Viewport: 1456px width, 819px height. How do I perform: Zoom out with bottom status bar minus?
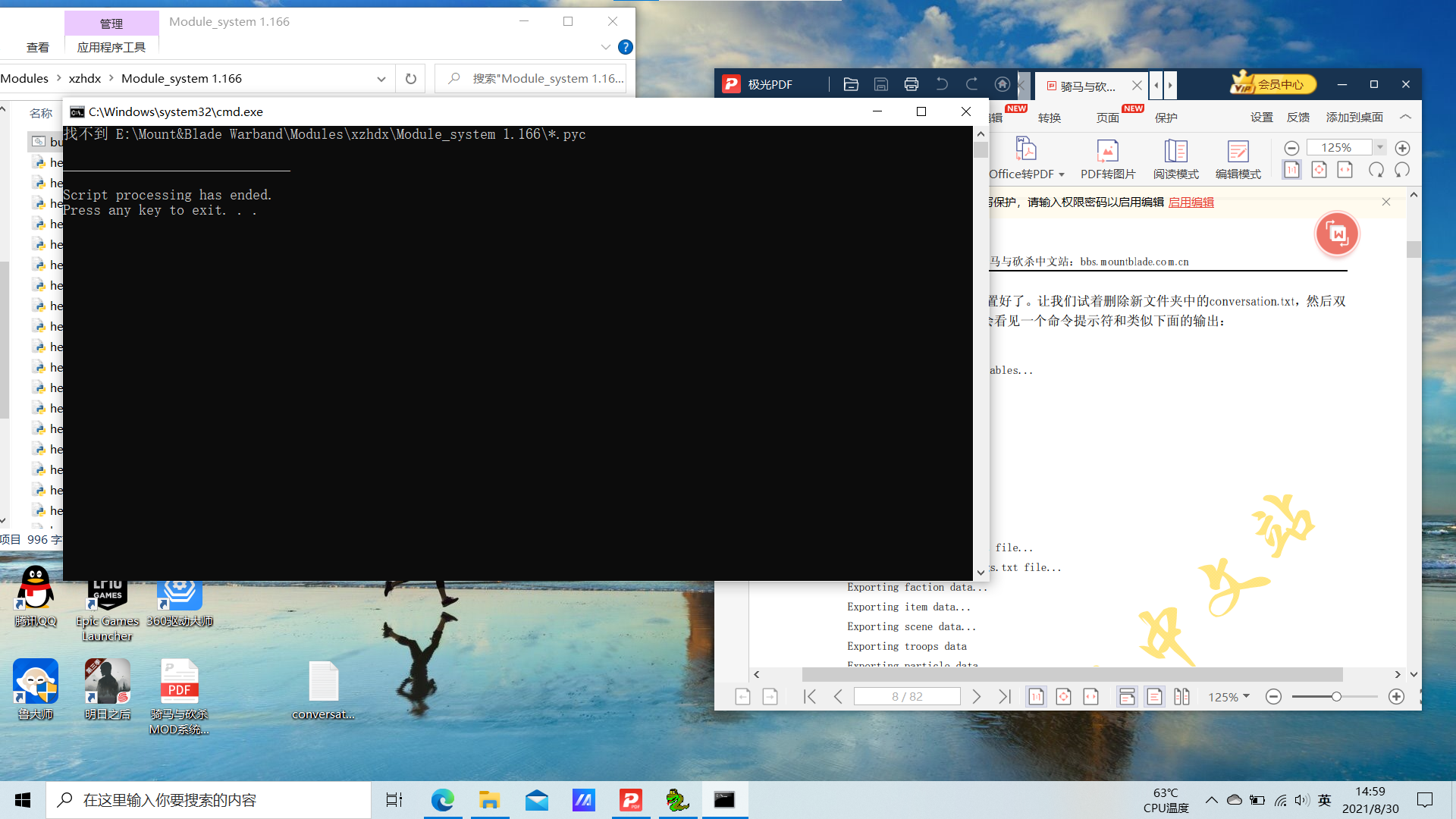point(1274,696)
